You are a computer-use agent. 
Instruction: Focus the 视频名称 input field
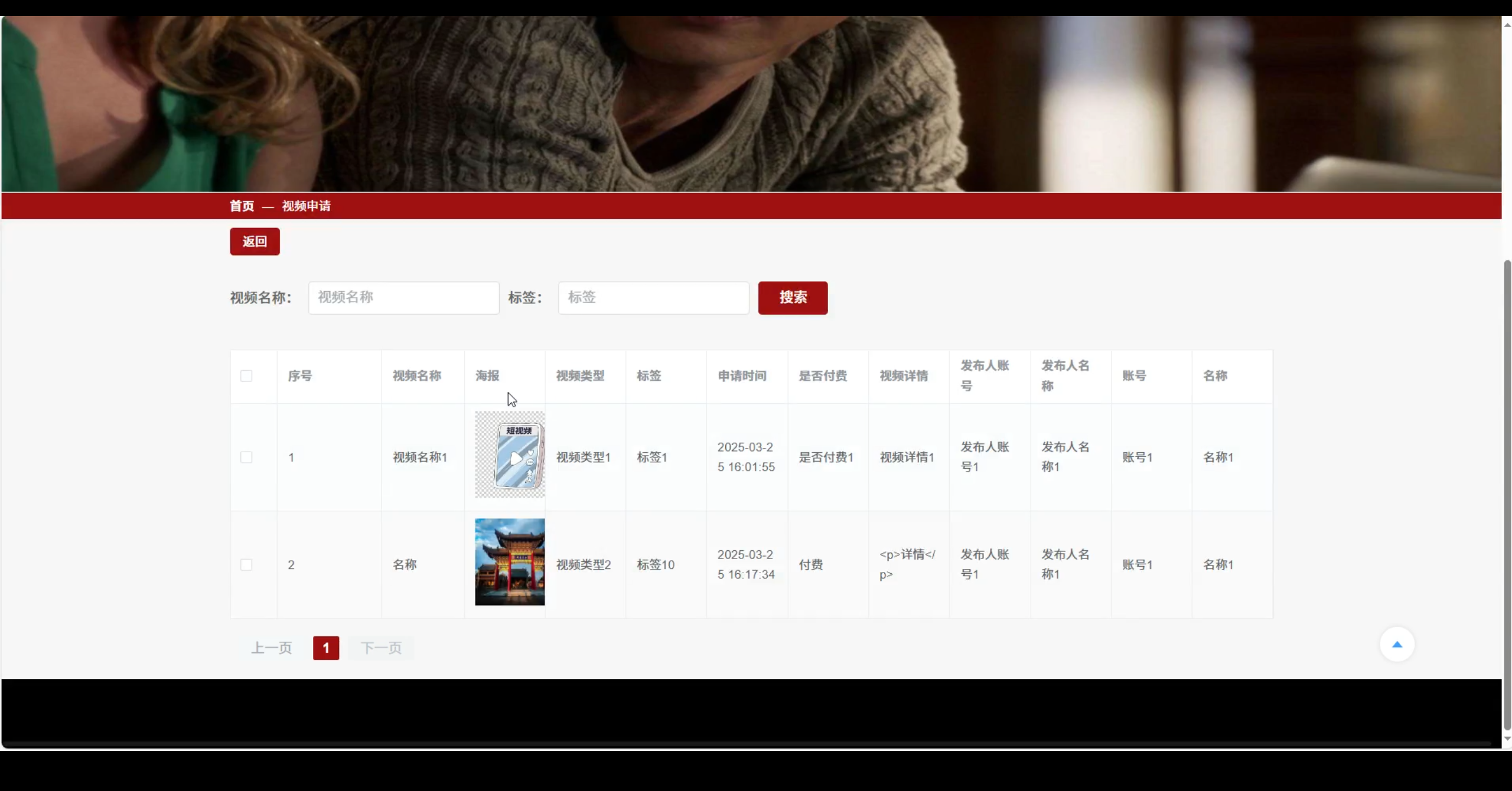pyautogui.click(x=403, y=298)
